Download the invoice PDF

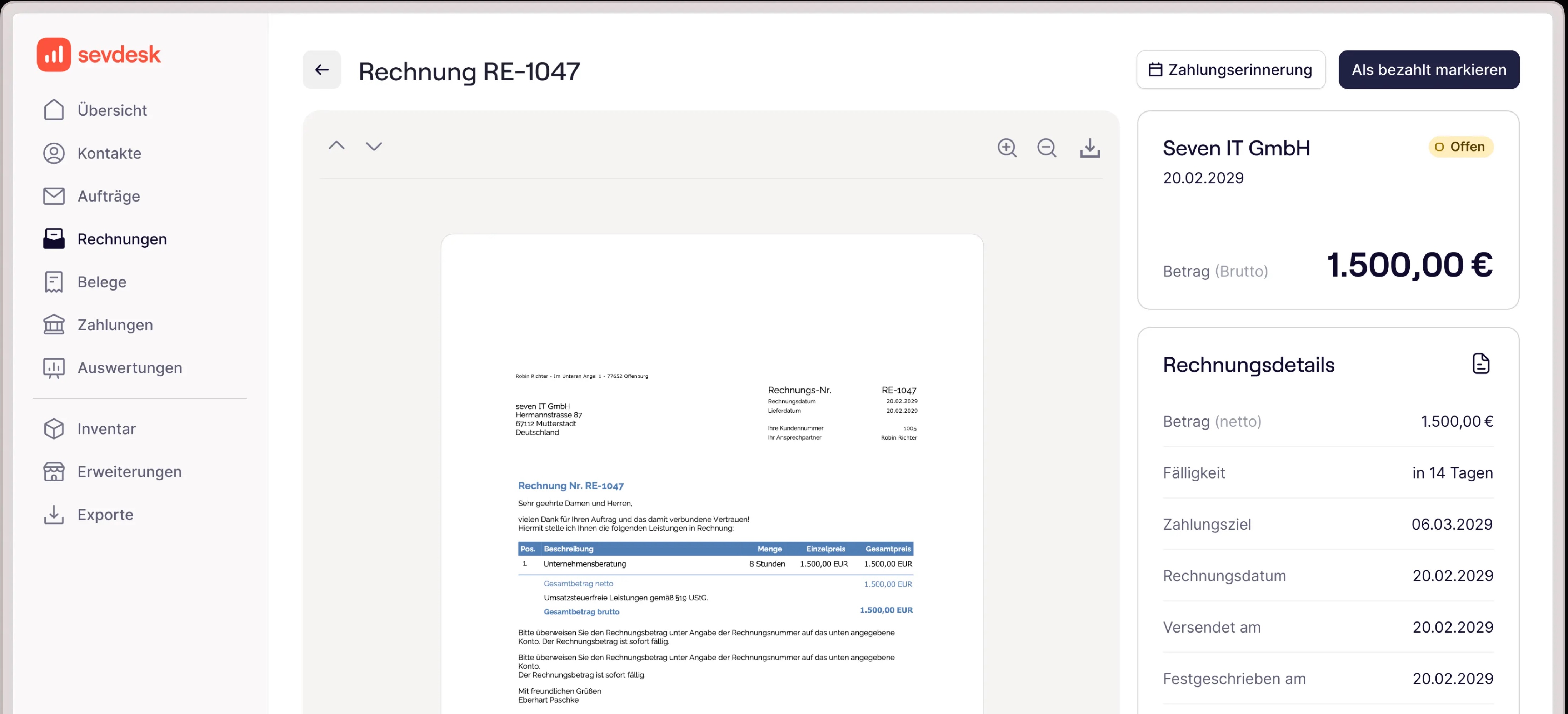tap(1089, 148)
